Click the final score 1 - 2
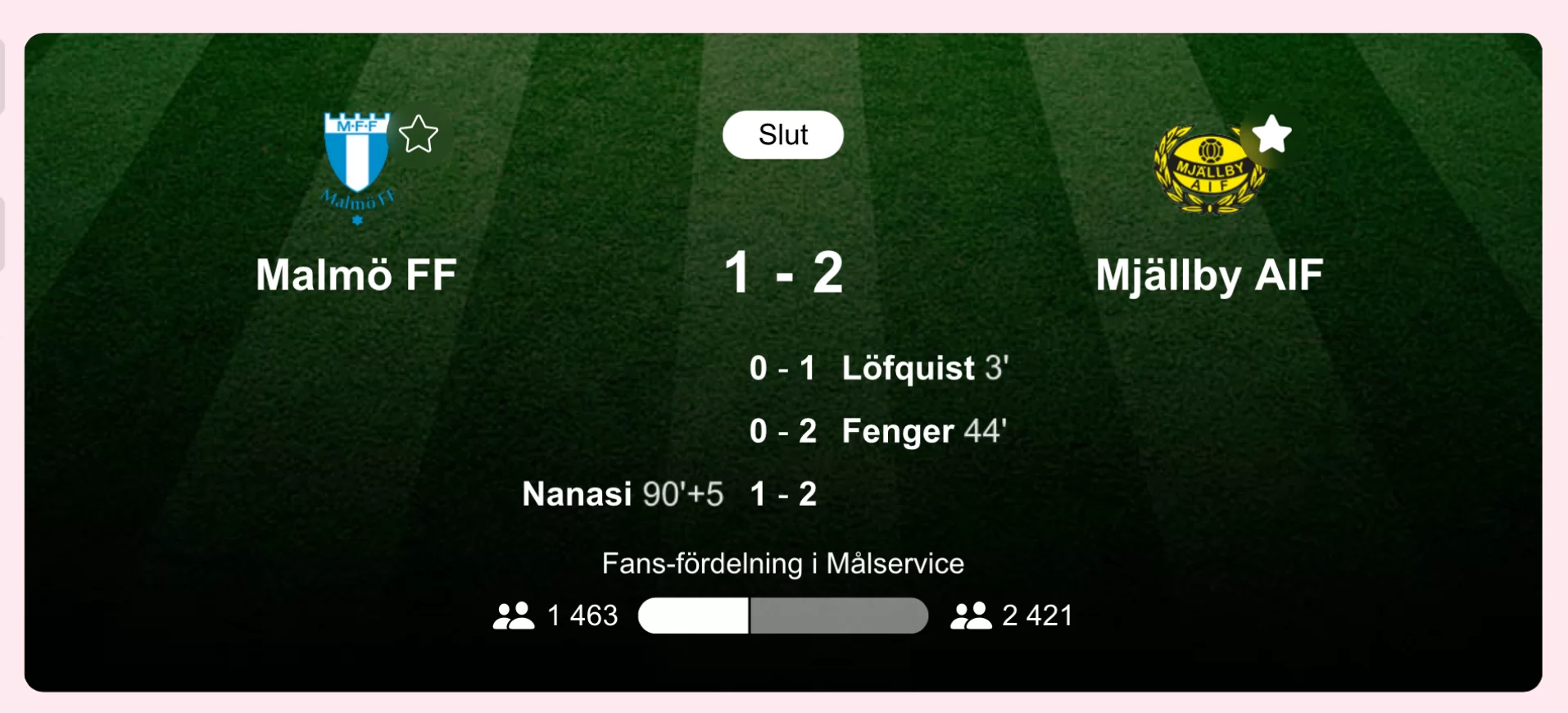Image resolution: width=1568 pixels, height=713 pixels. click(783, 273)
